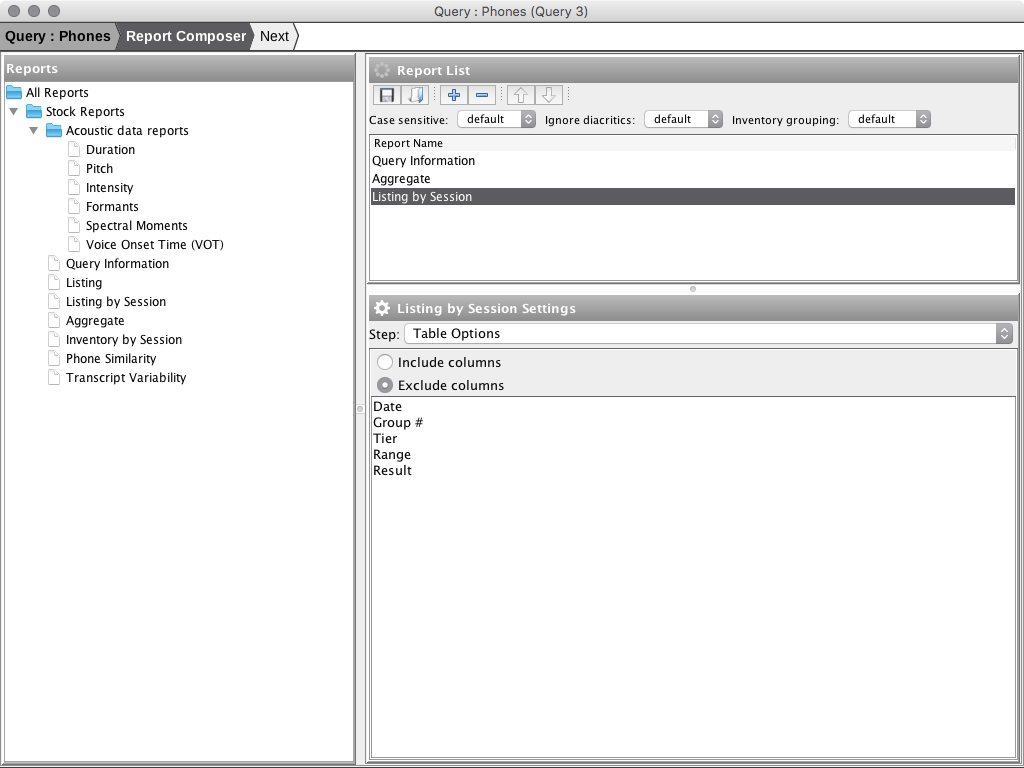Switch to the Report Composer tab
Viewport: 1024px width, 768px height.
pyautogui.click(x=186, y=36)
